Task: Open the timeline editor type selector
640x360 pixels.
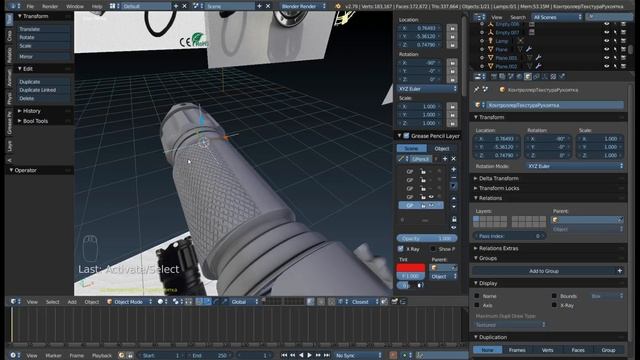Action: (15, 356)
